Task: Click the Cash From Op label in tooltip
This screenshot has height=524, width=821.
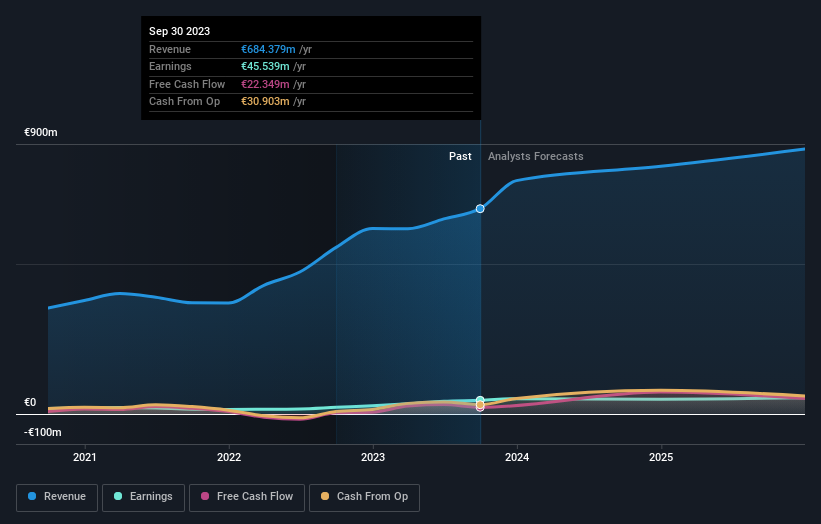Action: [184, 102]
